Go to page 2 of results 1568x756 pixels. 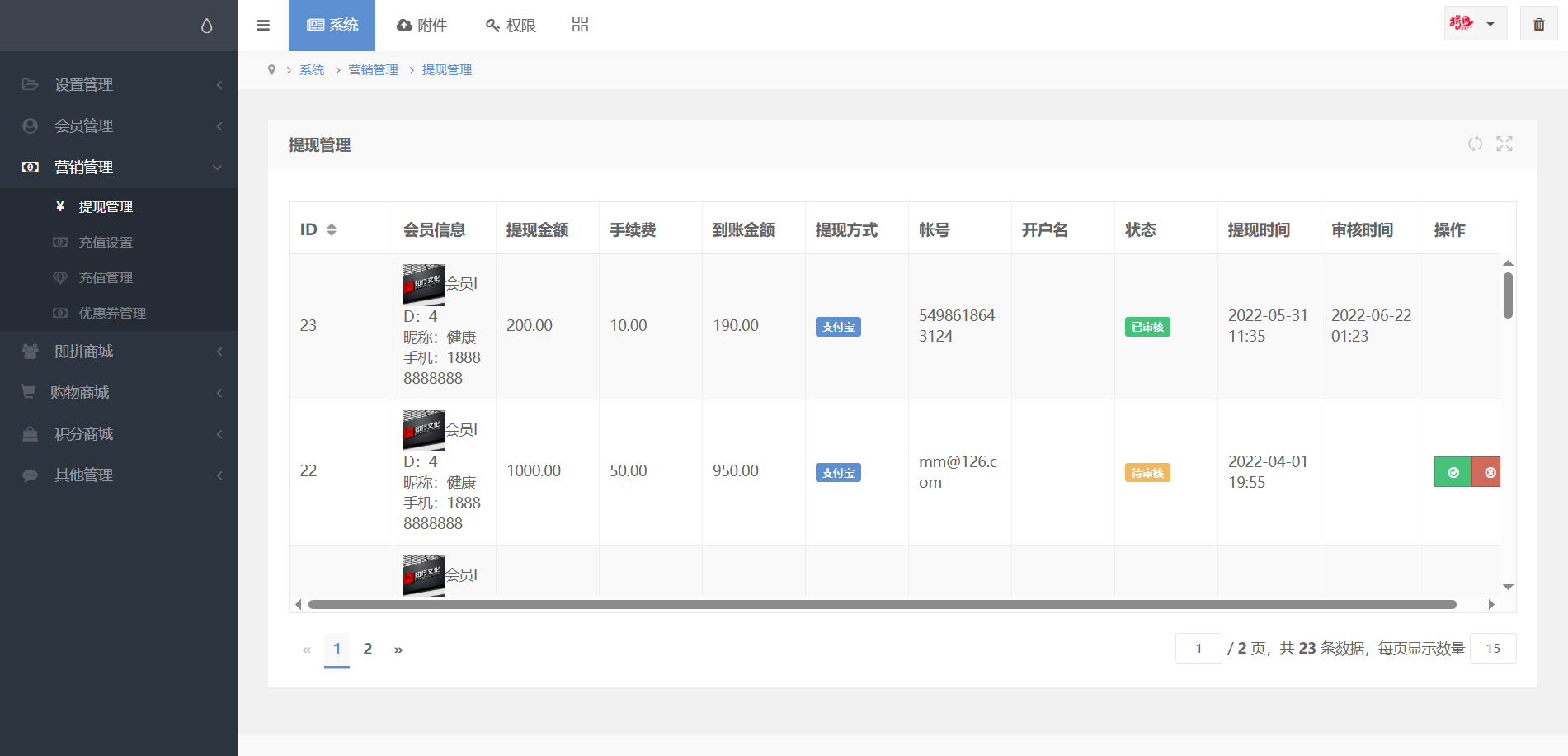pyautogui.click(x=368, y=650)
